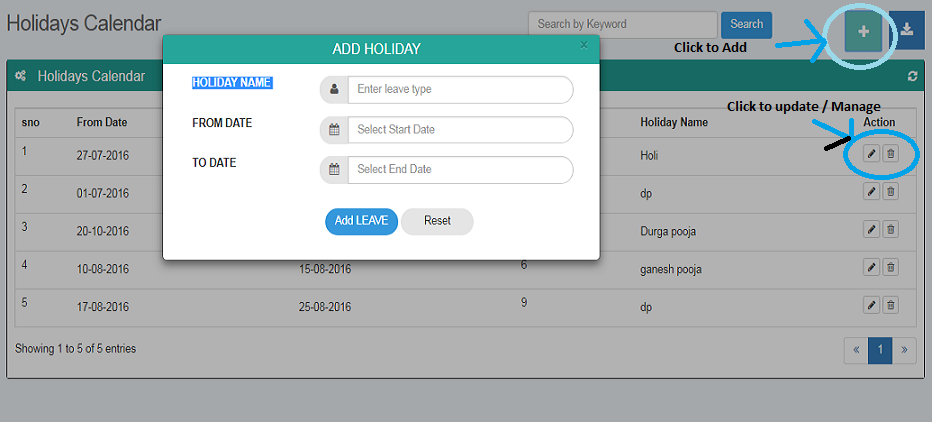The width and height of the screenshot is (932, 422).
Task: Go to previous page in pagination
Action: click(856, 349)
